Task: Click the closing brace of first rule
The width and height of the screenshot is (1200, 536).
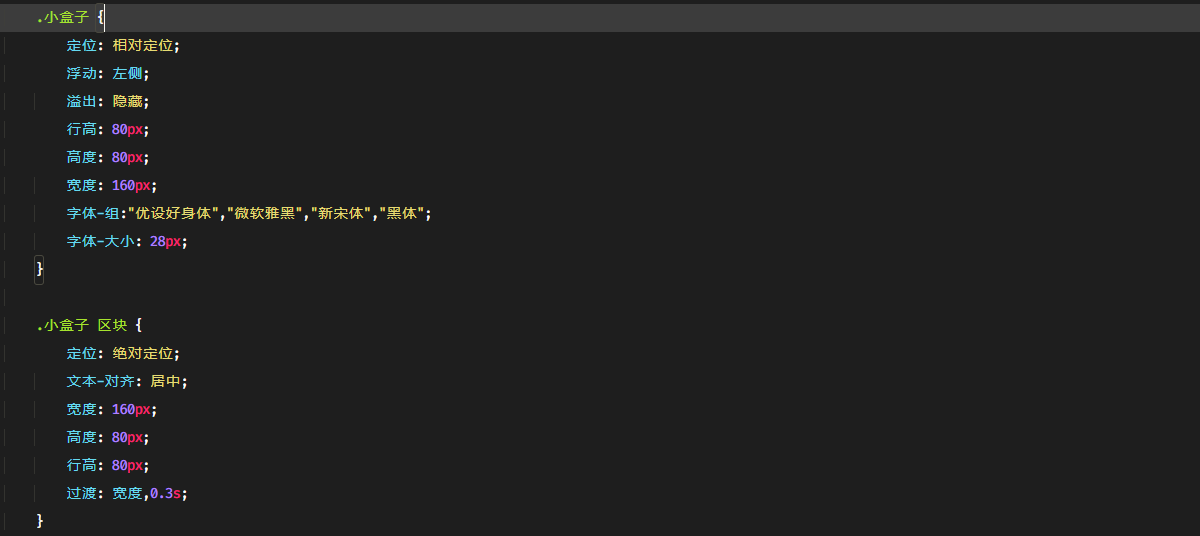Action: click(40, 269)
